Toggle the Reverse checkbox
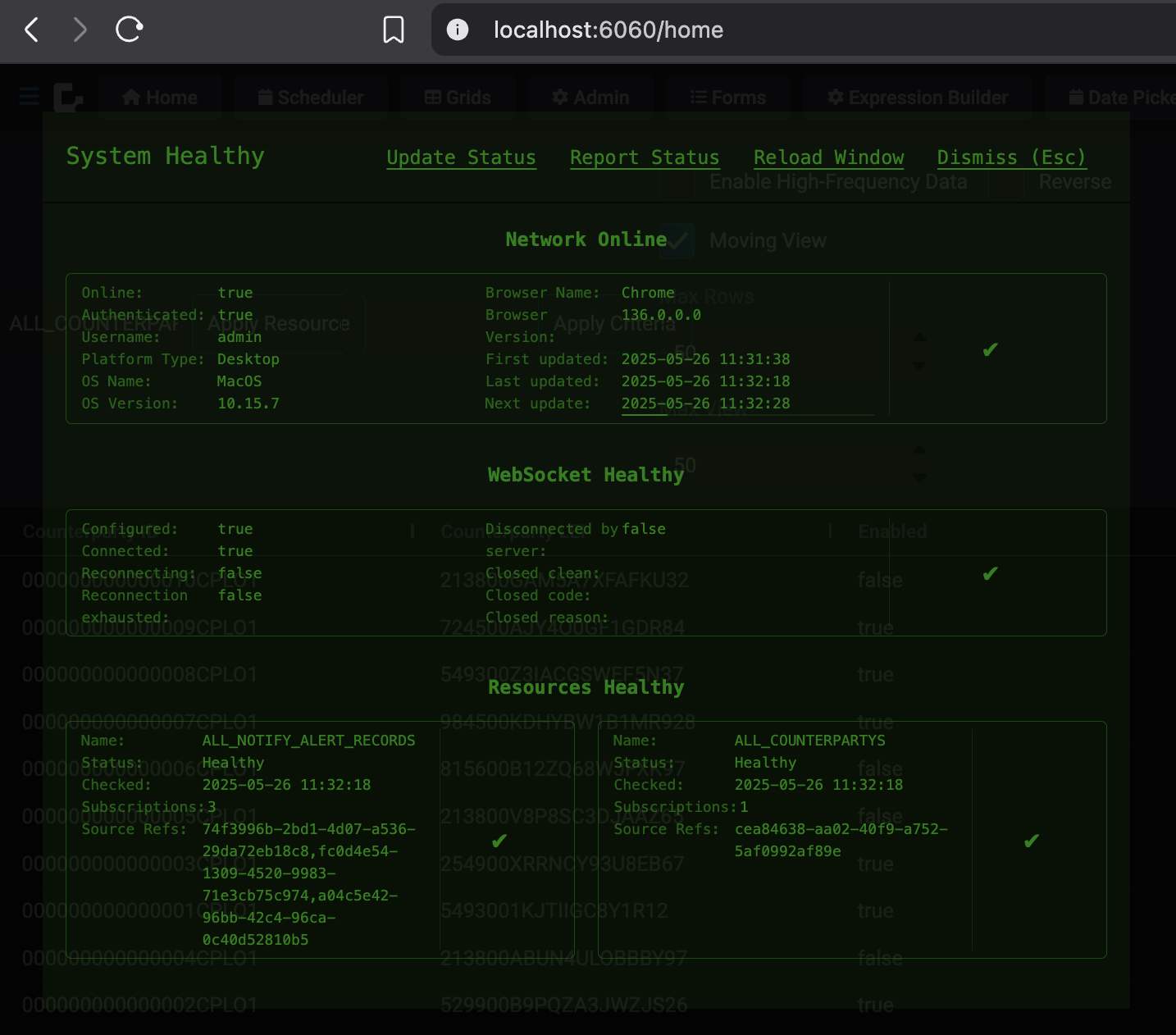The height and width of the screenshot is (1035, 1176). pos(1006,182)
